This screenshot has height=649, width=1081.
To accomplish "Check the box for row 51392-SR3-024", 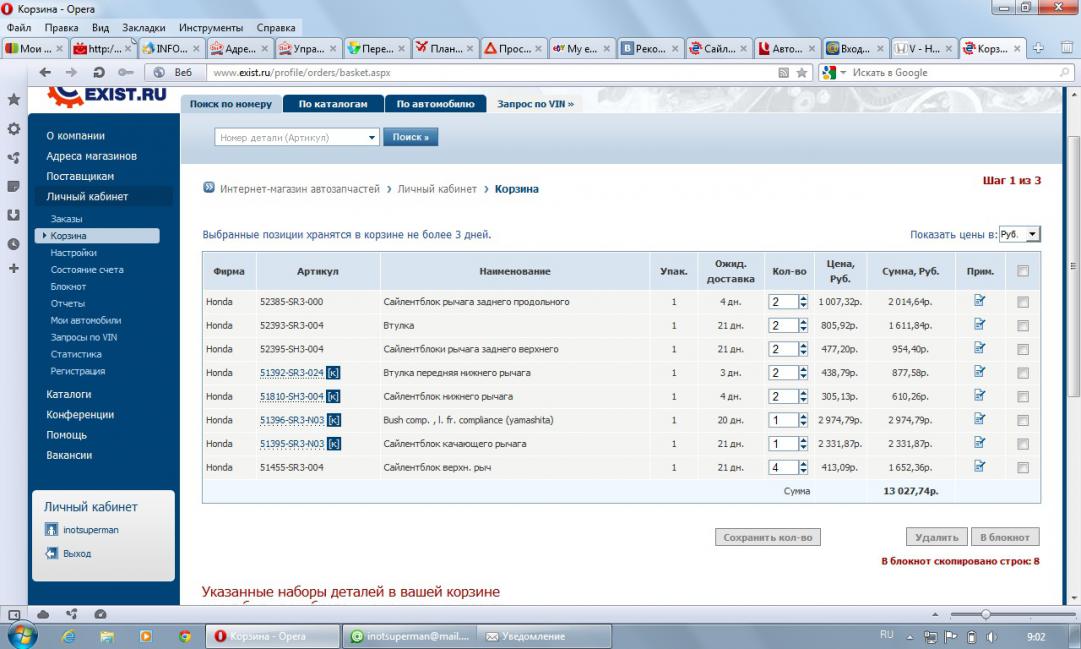I will [x=1022, y=373].
